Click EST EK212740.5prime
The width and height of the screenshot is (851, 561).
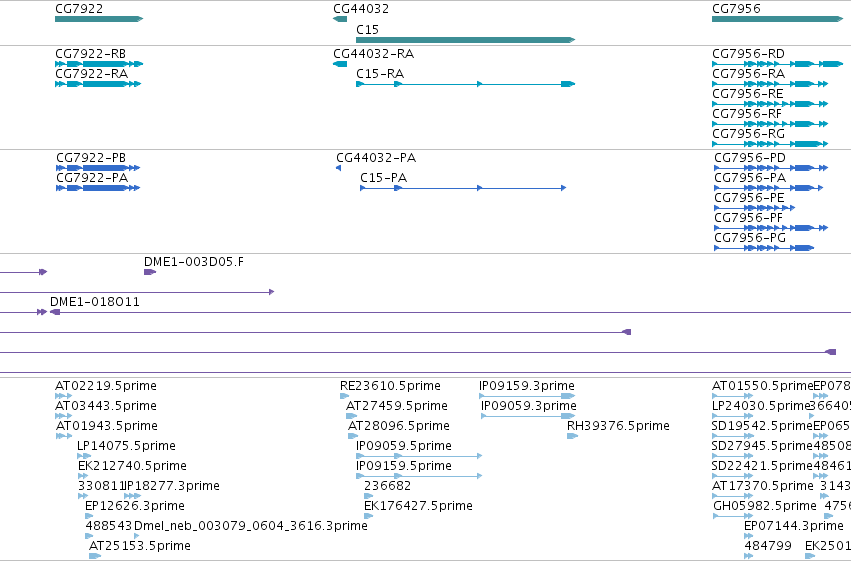[132, 466]
